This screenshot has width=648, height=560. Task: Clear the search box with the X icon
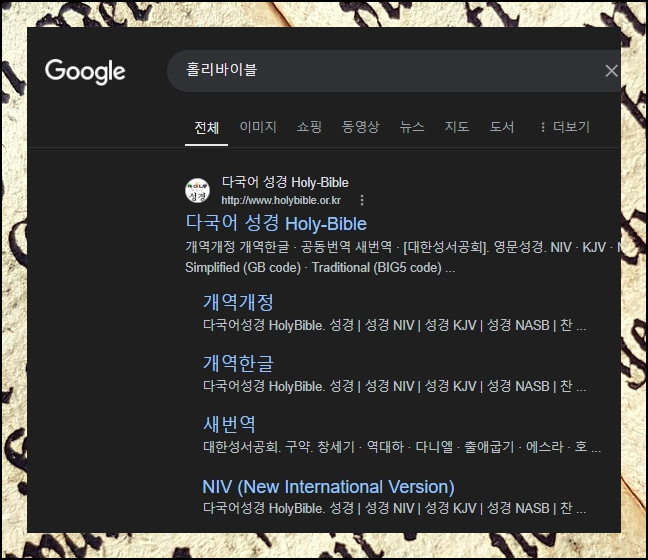(x=611, y=71)
